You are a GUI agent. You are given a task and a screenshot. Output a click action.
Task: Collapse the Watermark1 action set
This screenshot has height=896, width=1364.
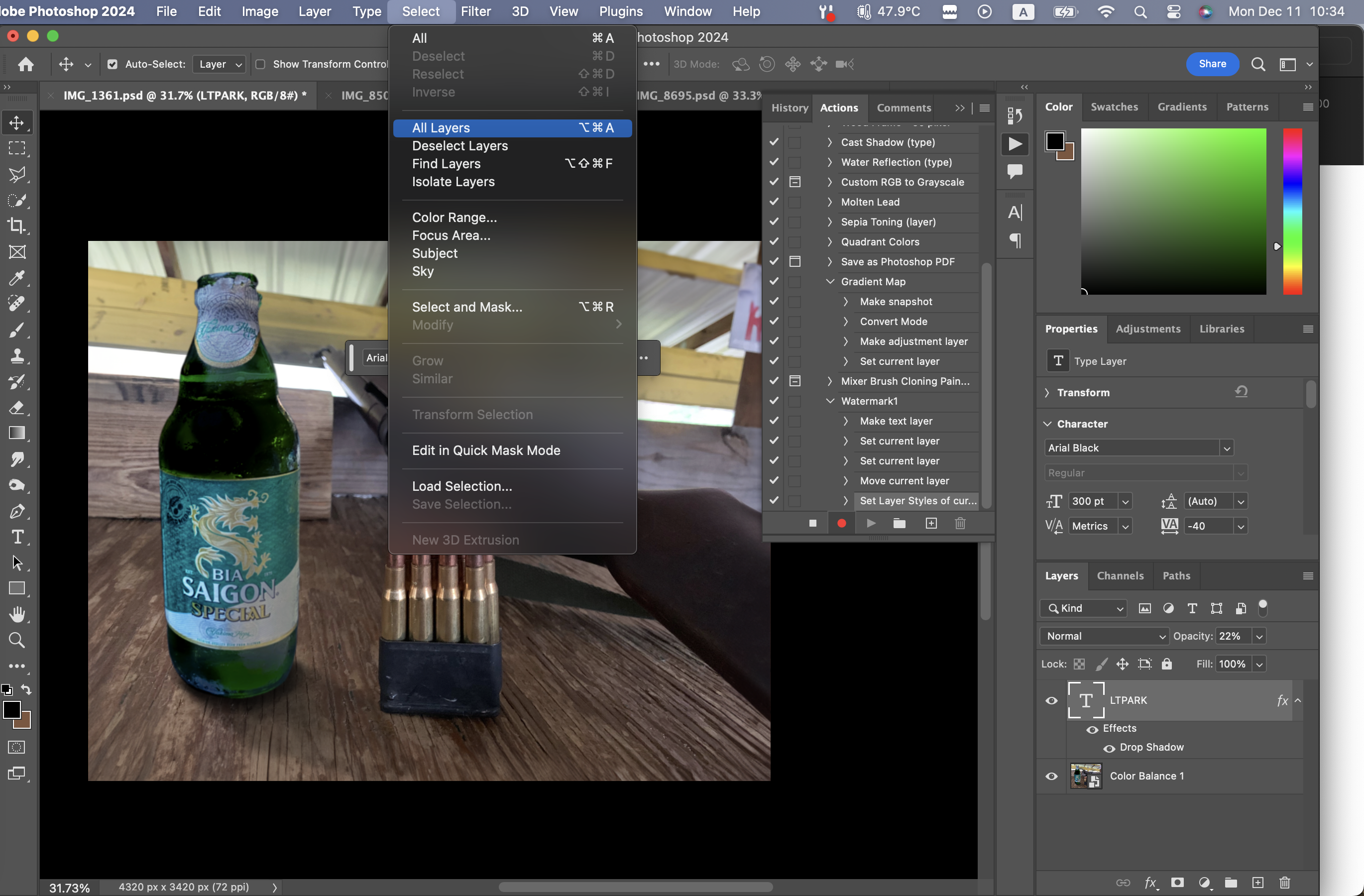pyautogui.click(x=830, y=401)
